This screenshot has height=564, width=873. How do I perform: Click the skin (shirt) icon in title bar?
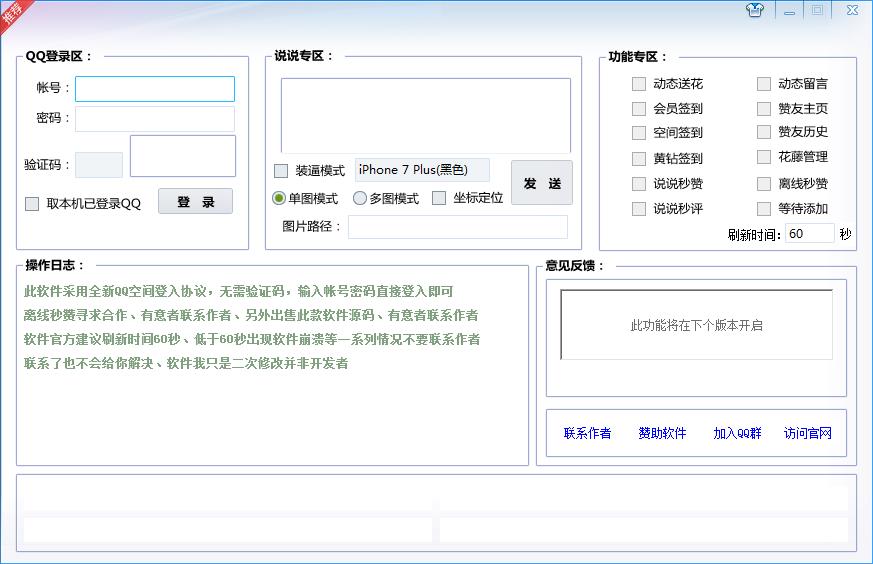(755, 10)
